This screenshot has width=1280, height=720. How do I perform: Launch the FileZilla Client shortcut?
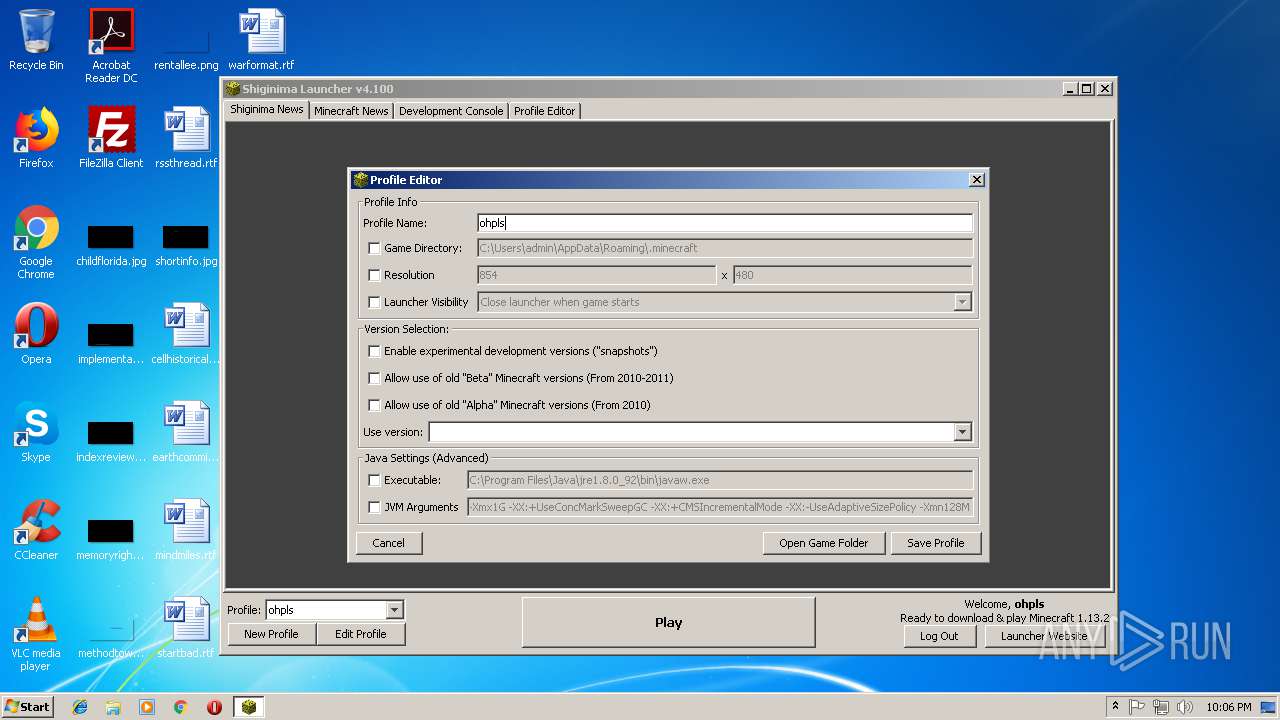click(111, 138)
